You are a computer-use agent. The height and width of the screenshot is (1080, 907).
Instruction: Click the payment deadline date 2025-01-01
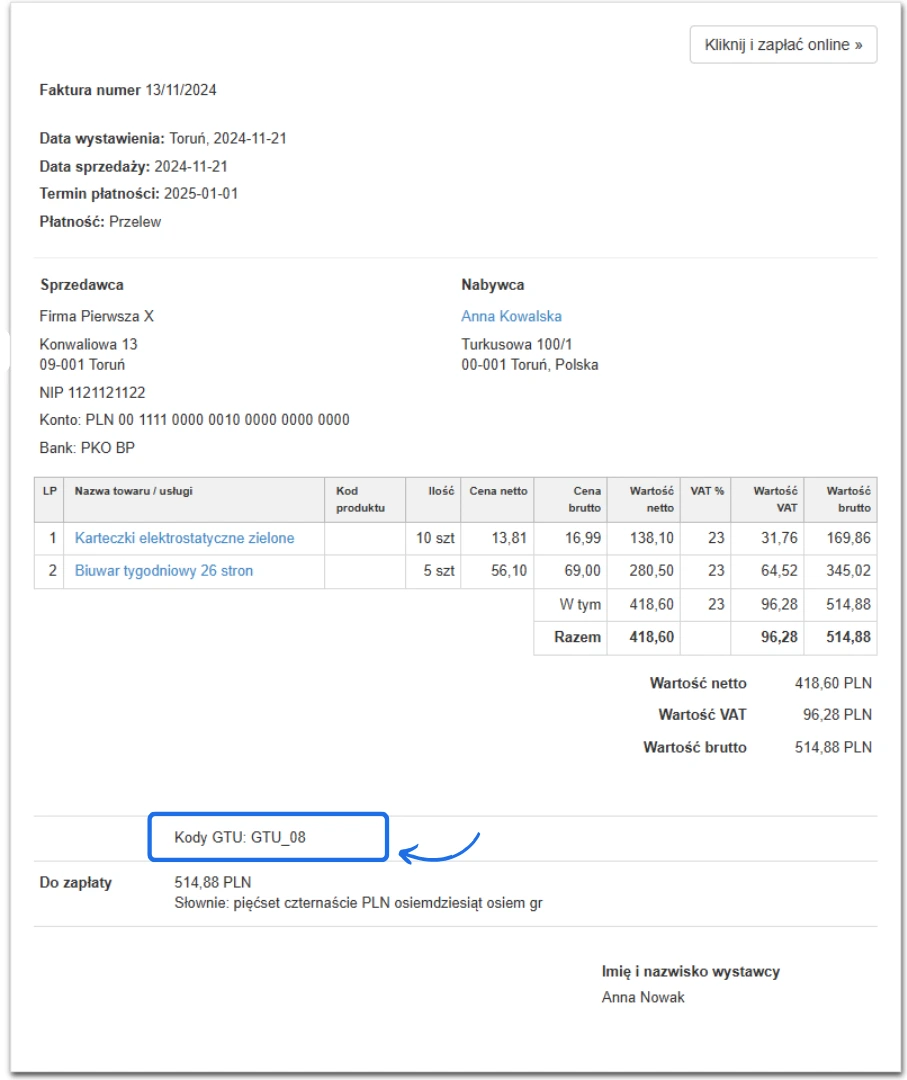tap(201, 194)
